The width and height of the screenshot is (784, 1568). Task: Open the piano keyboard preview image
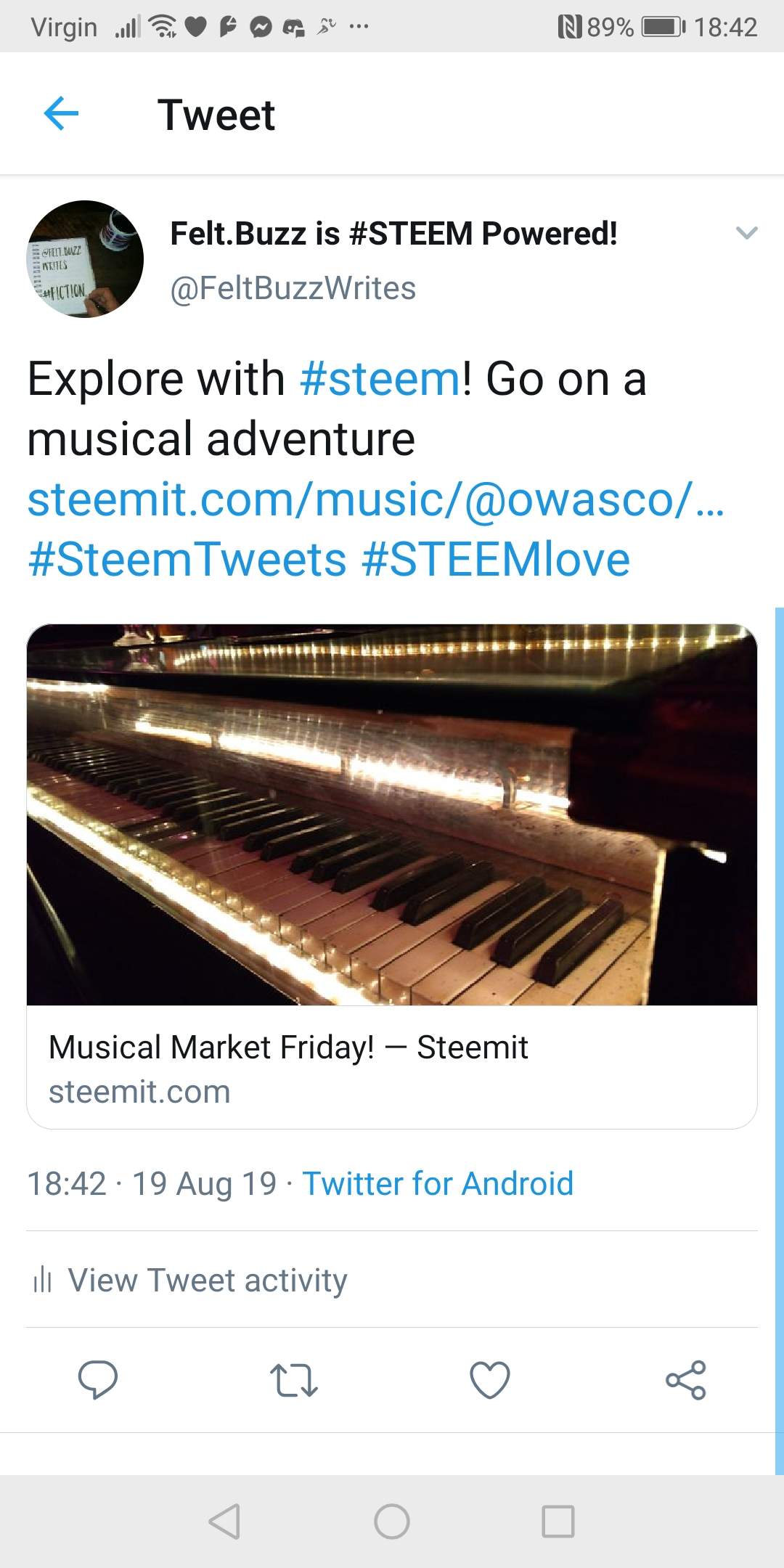coord(392,814)
